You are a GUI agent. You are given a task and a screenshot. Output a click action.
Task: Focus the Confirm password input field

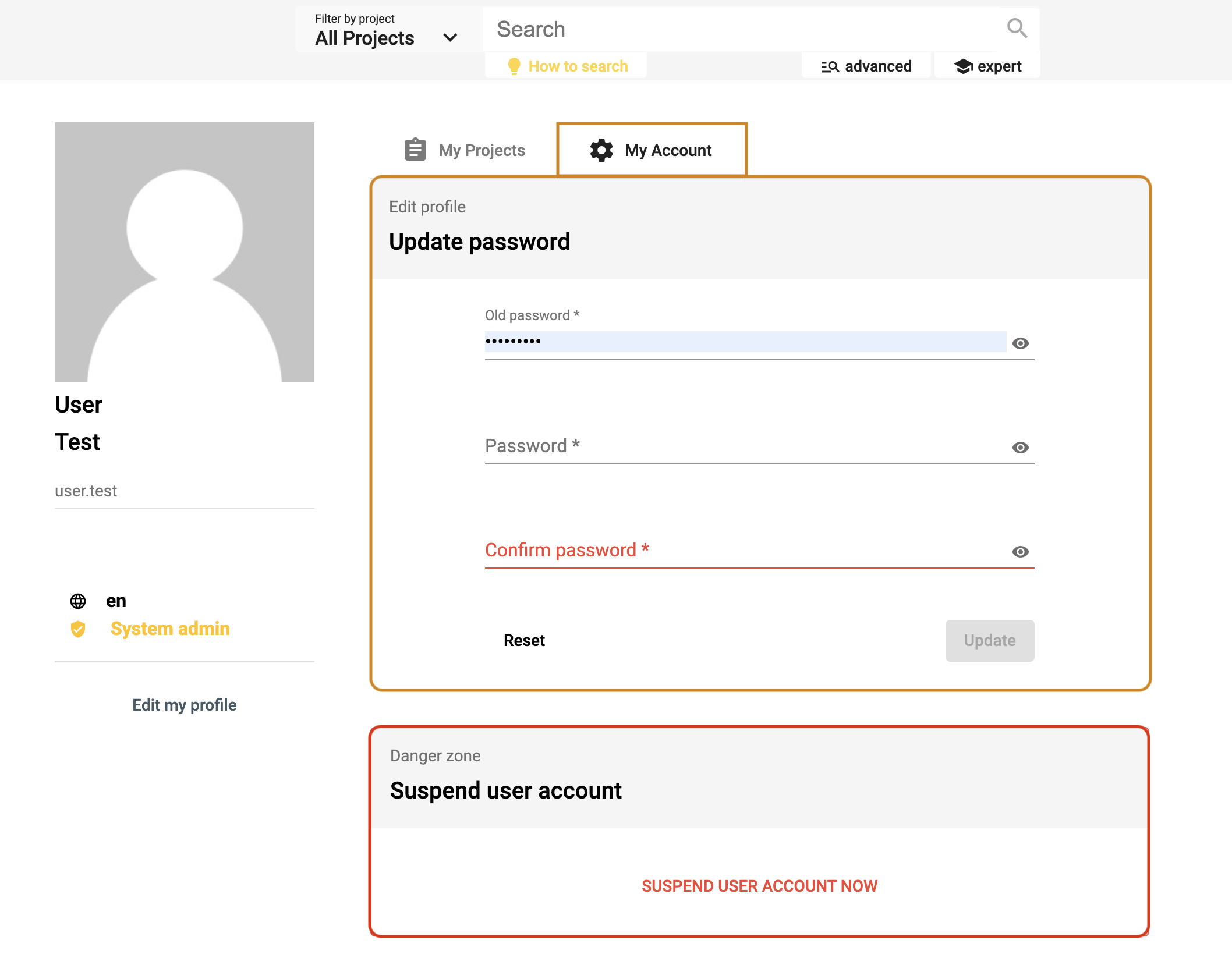coord(746,550)
